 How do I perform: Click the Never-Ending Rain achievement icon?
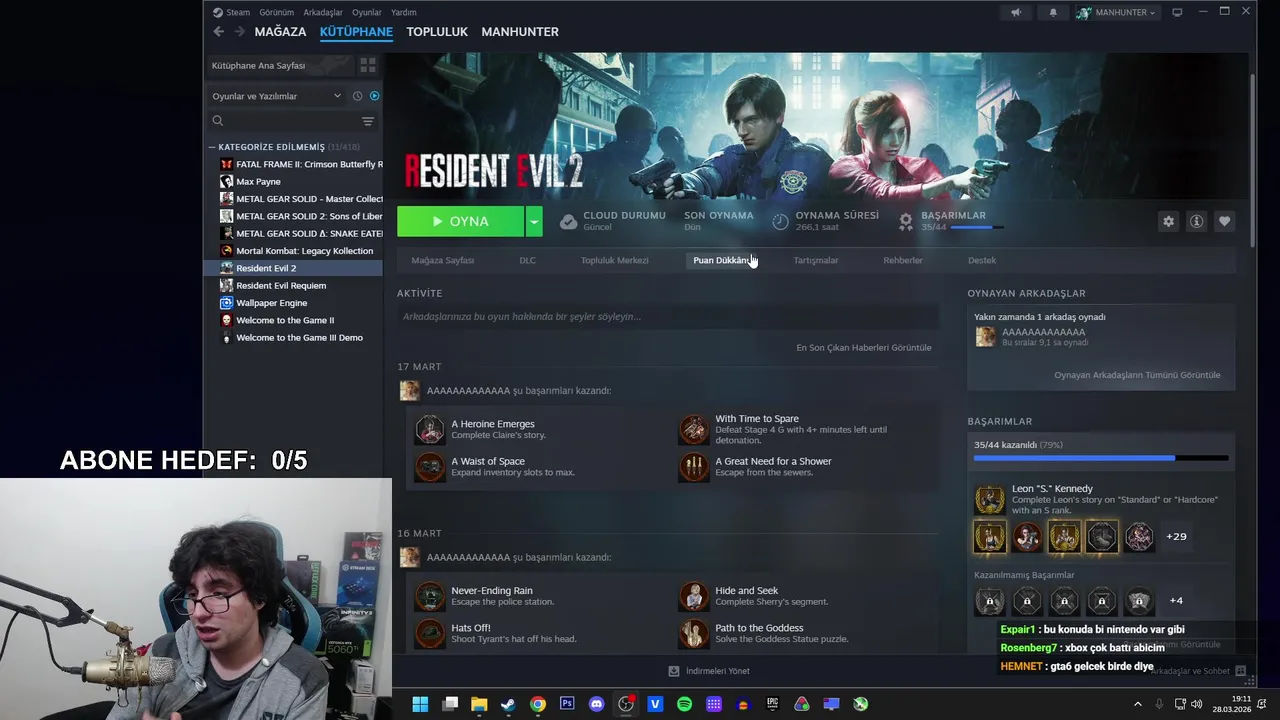(430, 596)
